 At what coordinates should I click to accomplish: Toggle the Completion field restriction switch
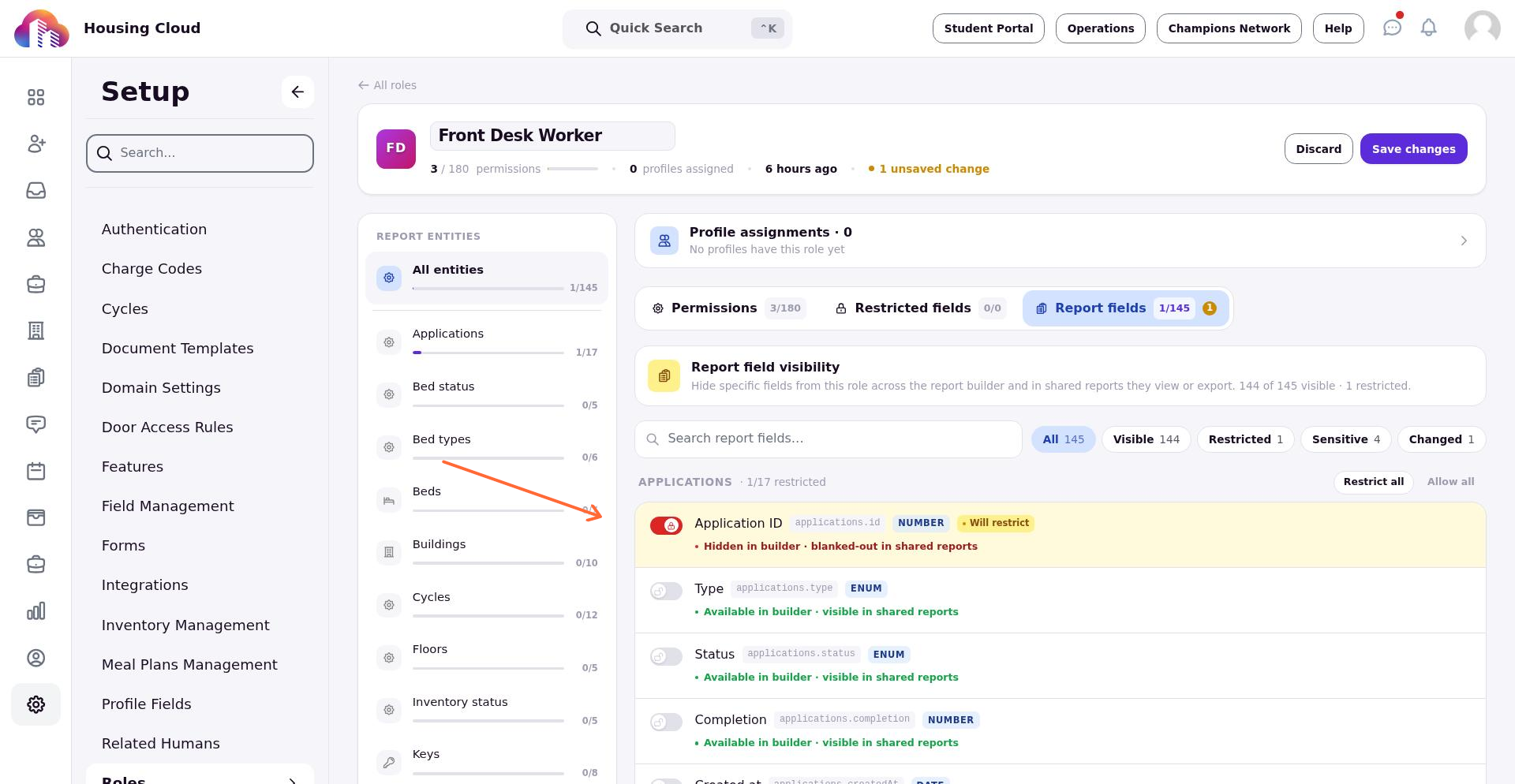(x=666, y=722)
